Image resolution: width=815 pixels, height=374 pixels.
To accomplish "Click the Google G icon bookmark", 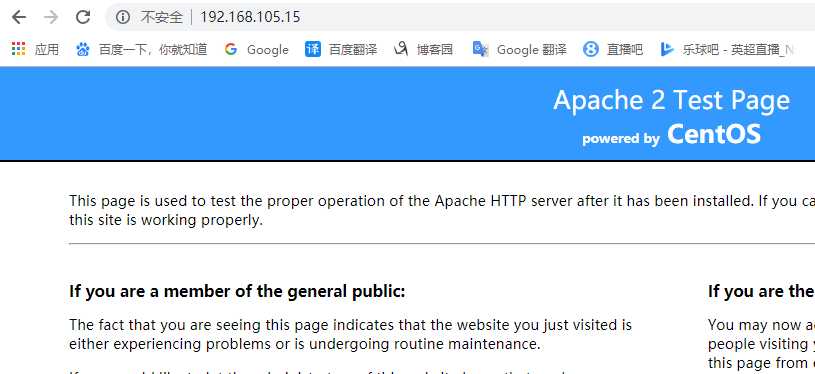I will 231,49.
